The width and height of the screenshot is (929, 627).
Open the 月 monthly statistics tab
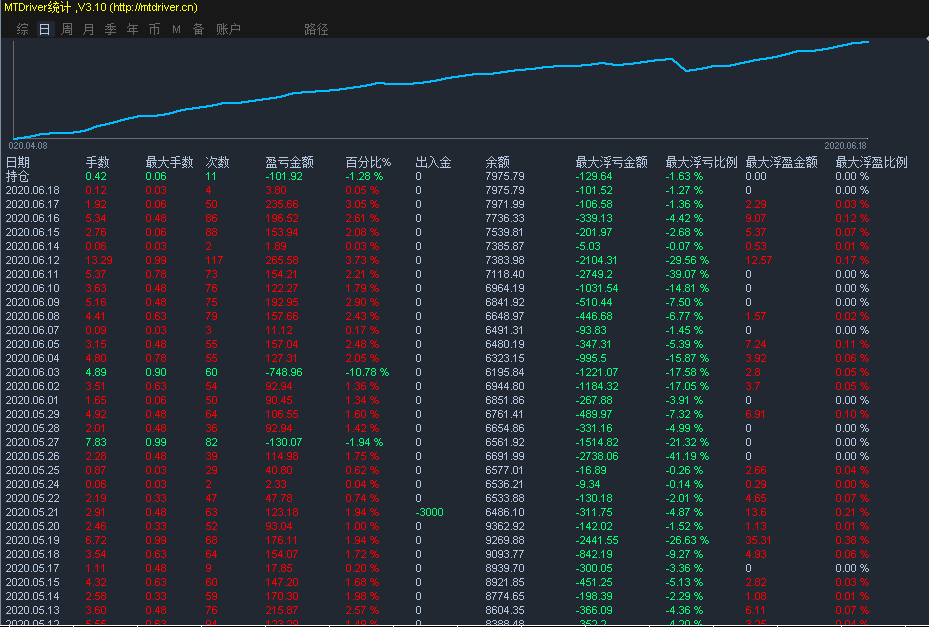pos(89,29)
